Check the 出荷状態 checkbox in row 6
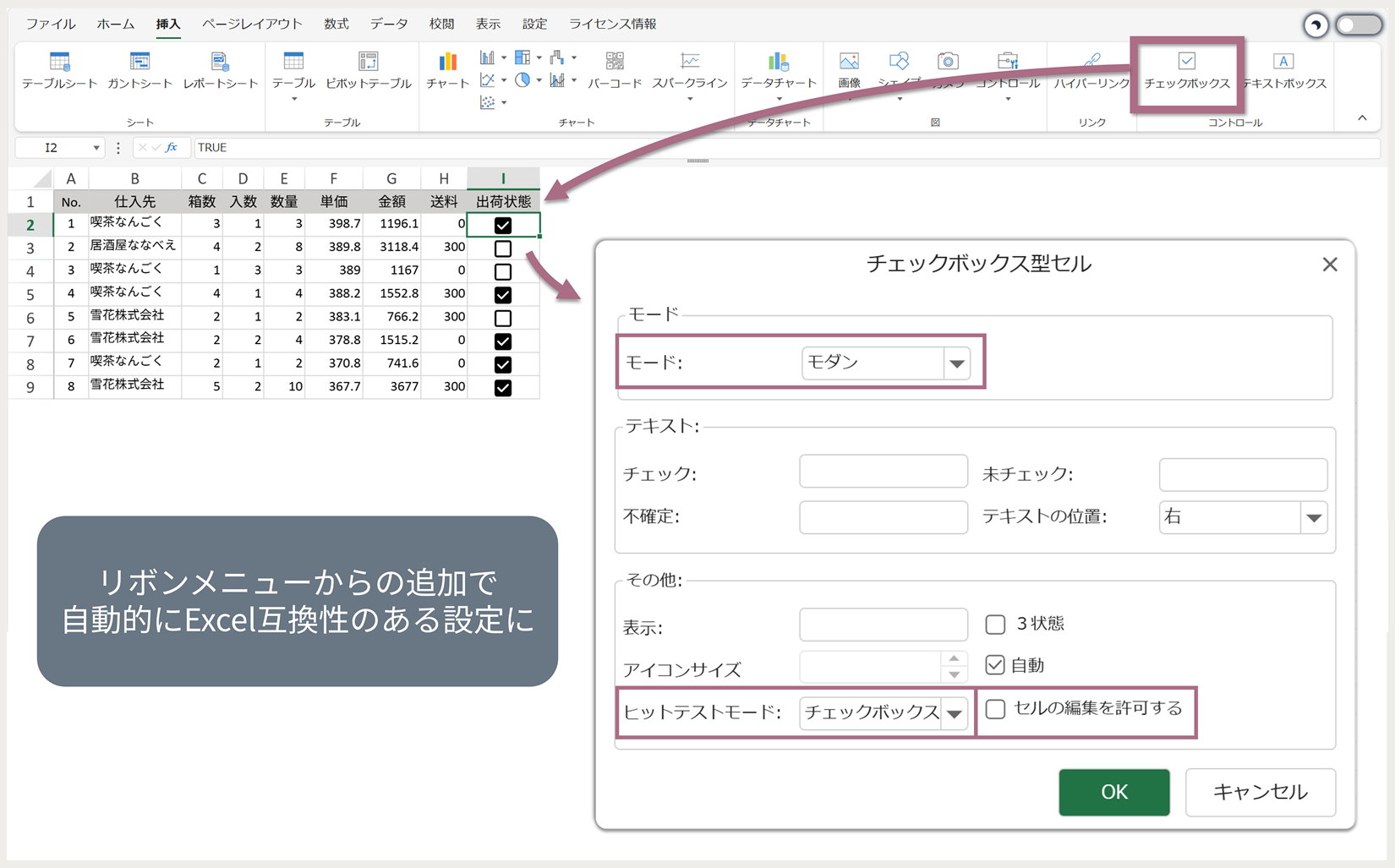The image size is (1395, 868). coord(503,318)
